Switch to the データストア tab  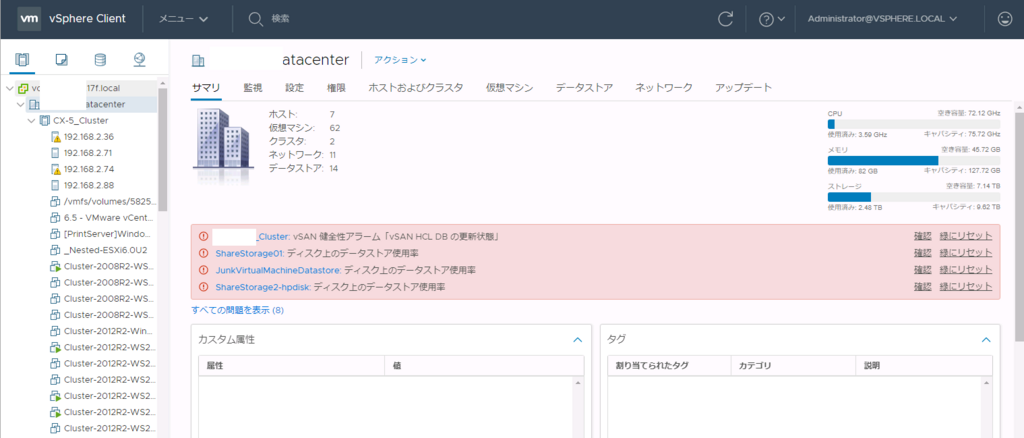584,87
